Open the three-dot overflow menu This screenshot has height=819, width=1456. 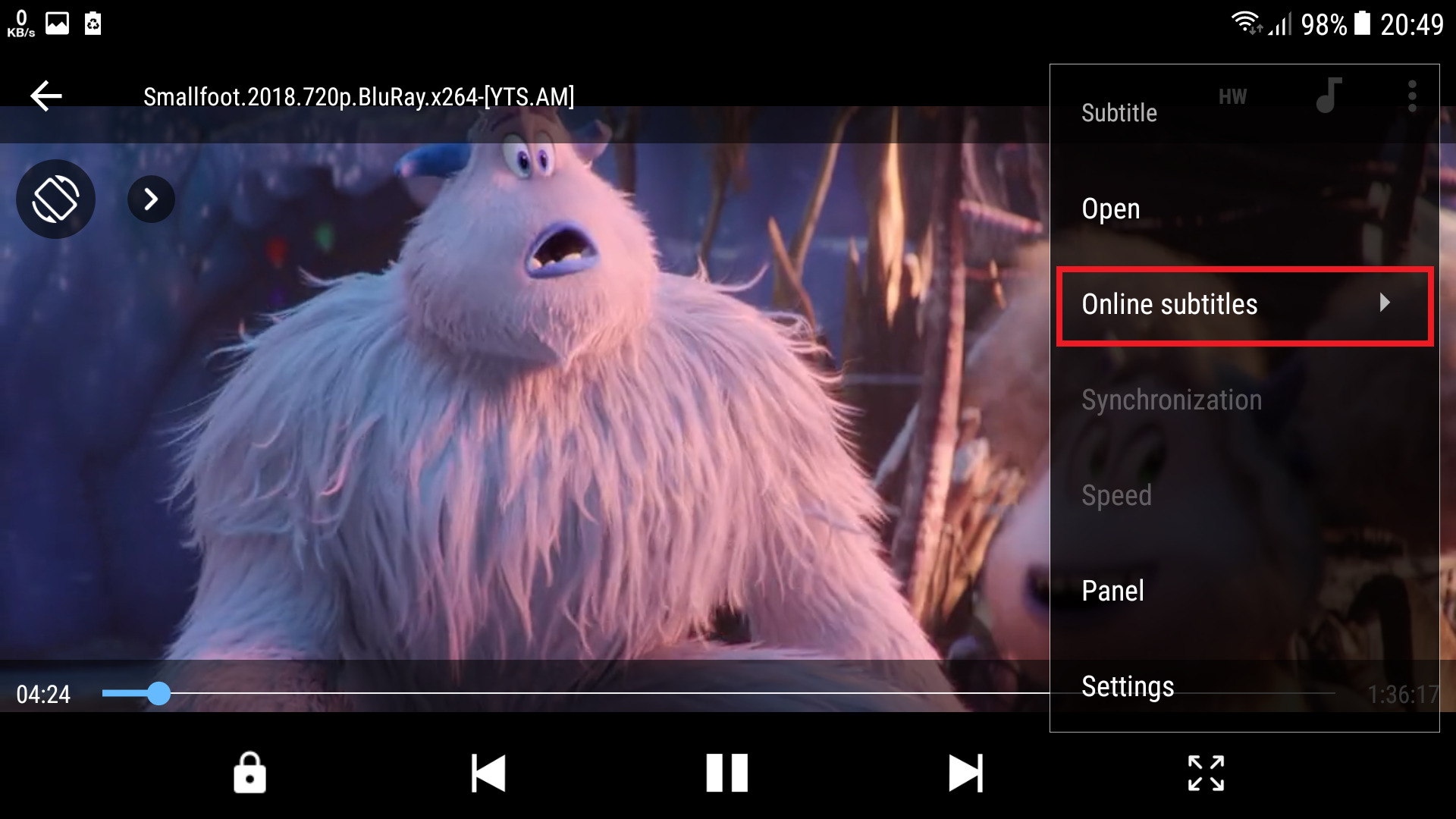tap(1412, 96)
